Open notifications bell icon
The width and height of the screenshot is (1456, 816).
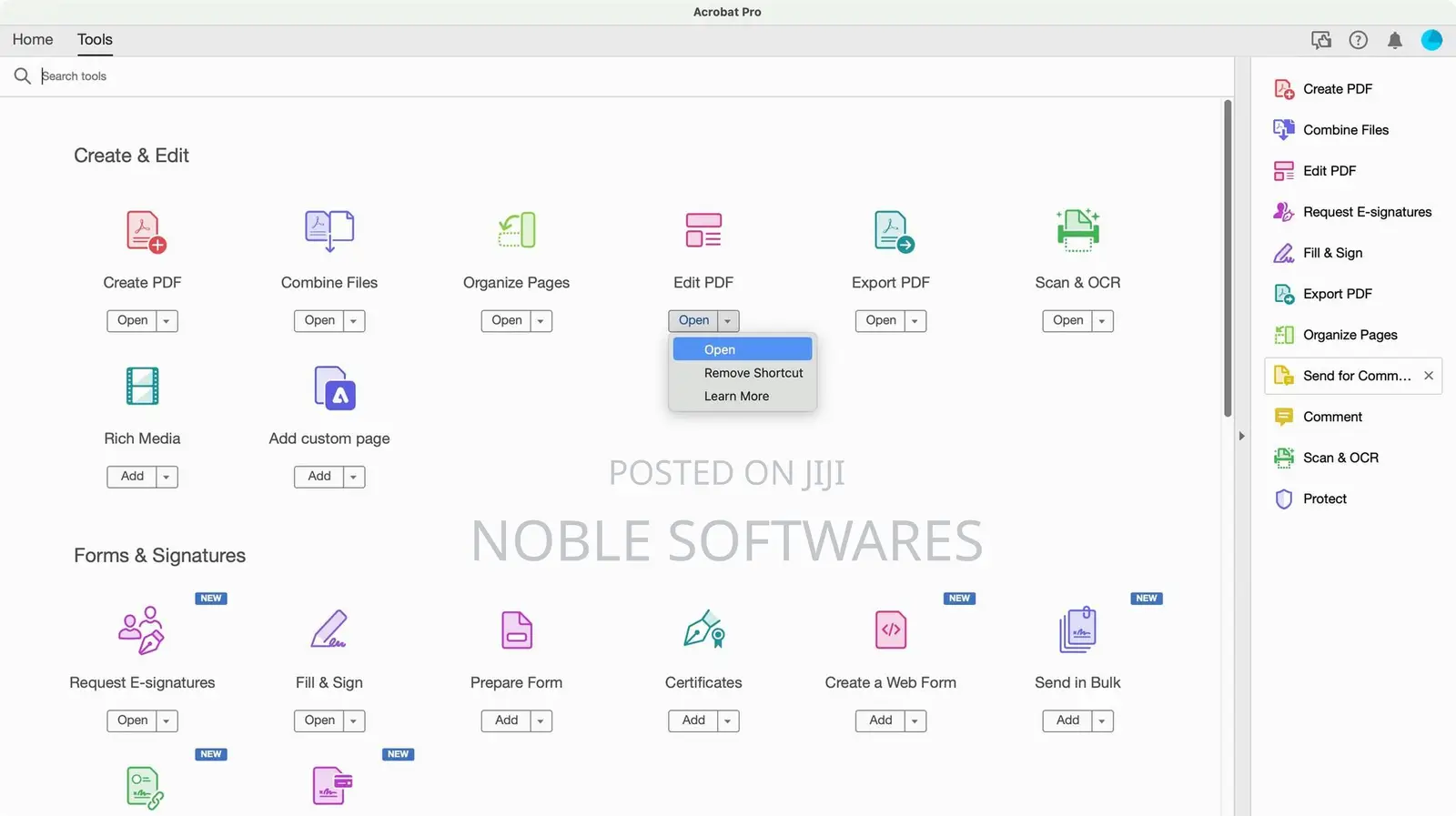coord(1394,40)
